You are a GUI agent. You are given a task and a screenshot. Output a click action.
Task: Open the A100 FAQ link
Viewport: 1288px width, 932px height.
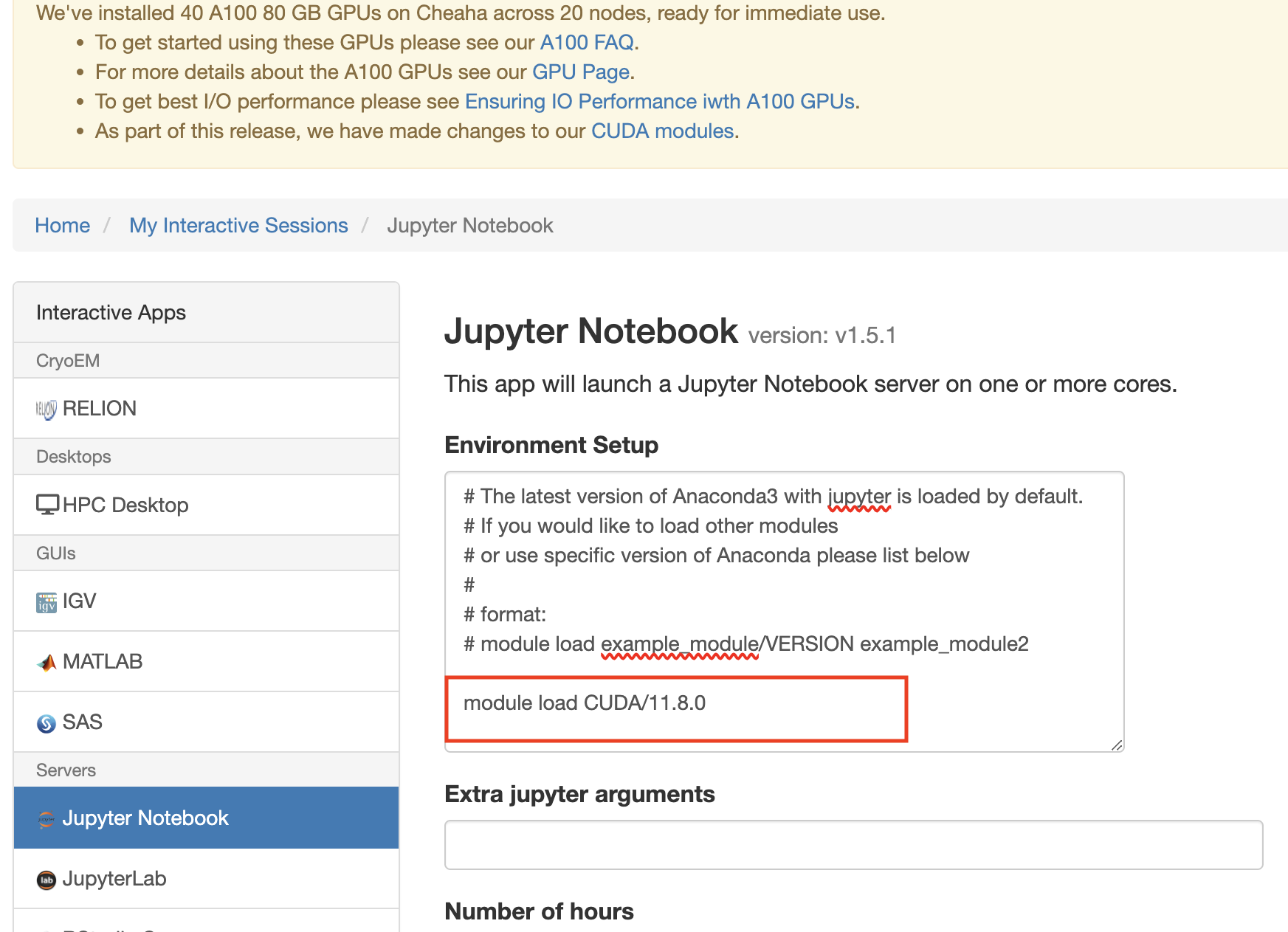(587, 43)
